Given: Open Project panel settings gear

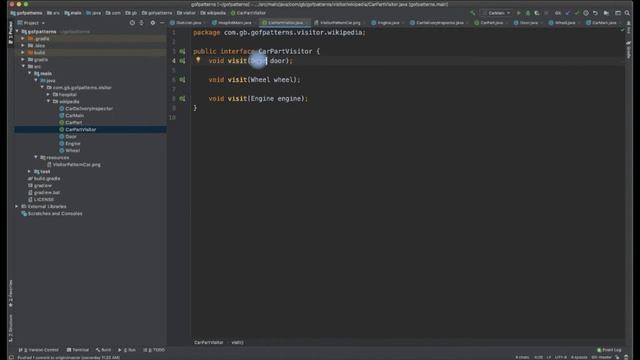Looking at the screenshot, I should coord(153,23).
